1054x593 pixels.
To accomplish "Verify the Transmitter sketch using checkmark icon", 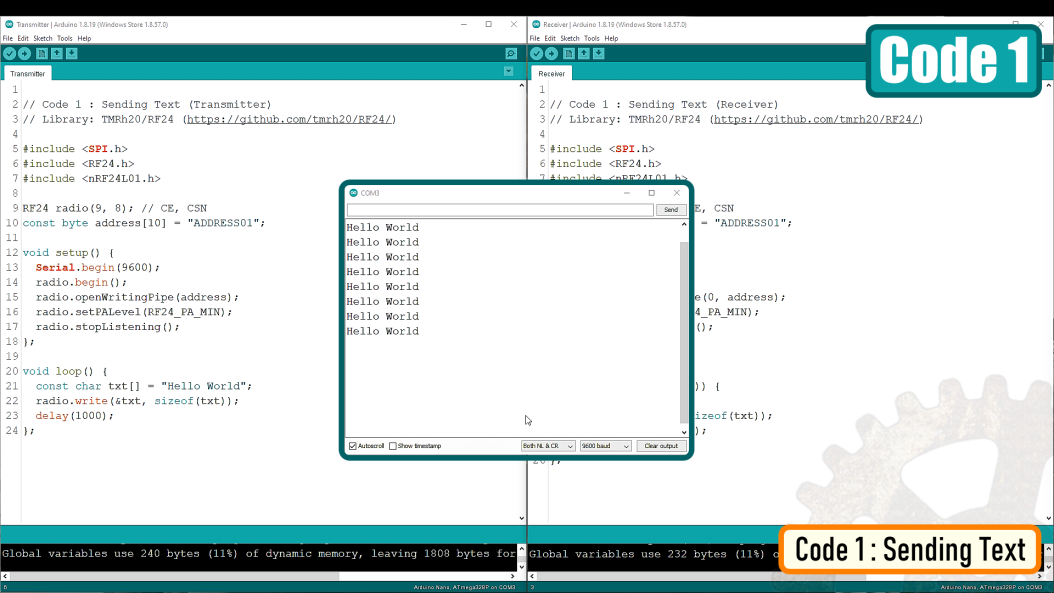I will coord(10,54).
